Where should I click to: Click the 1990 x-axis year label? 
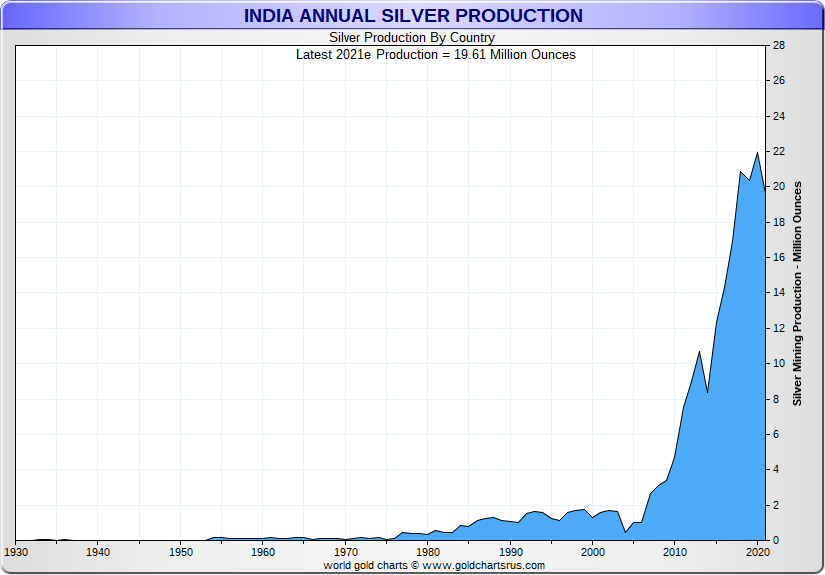510,552
